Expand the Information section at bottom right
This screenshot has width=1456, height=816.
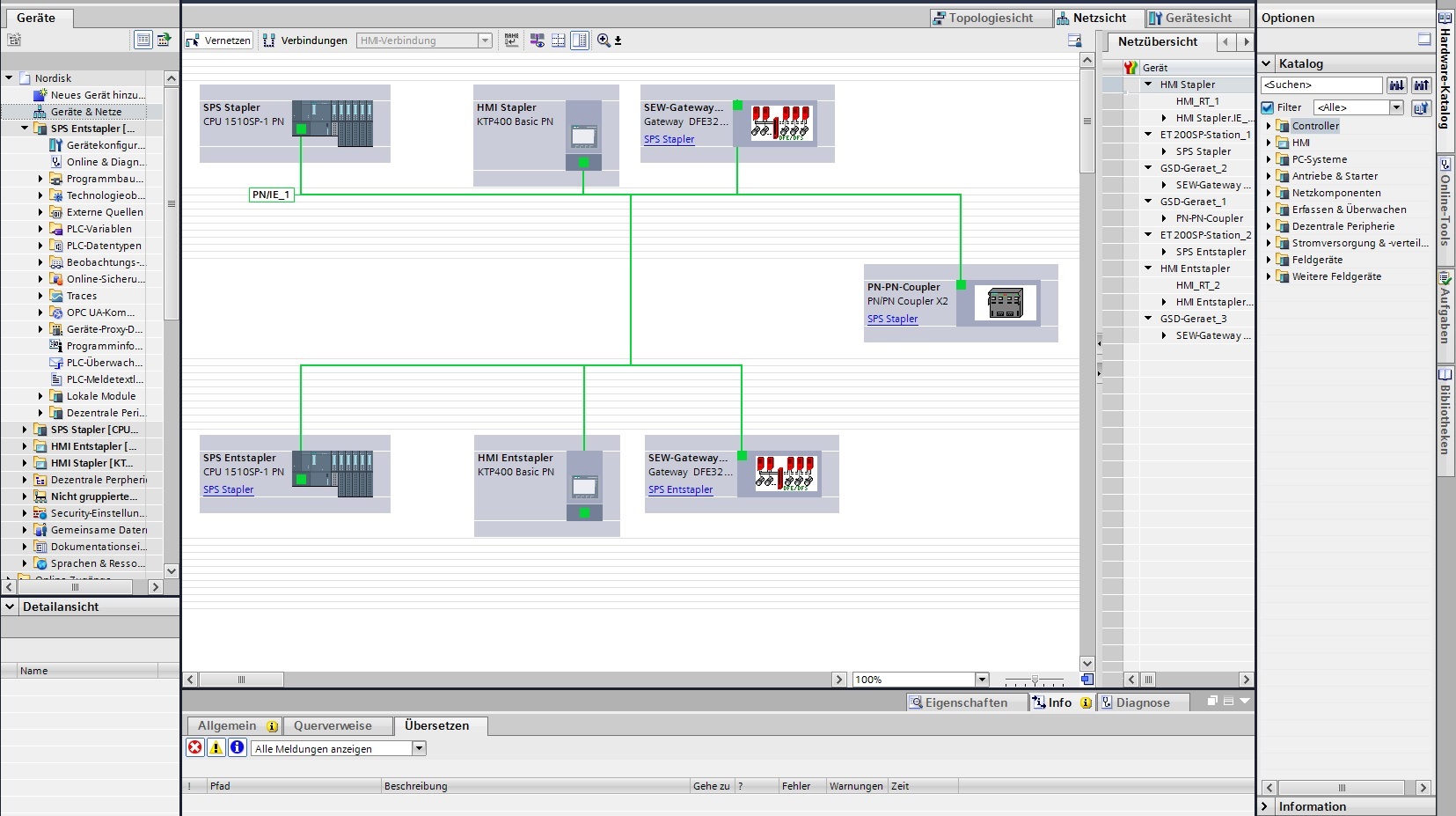pos(1265,806)
